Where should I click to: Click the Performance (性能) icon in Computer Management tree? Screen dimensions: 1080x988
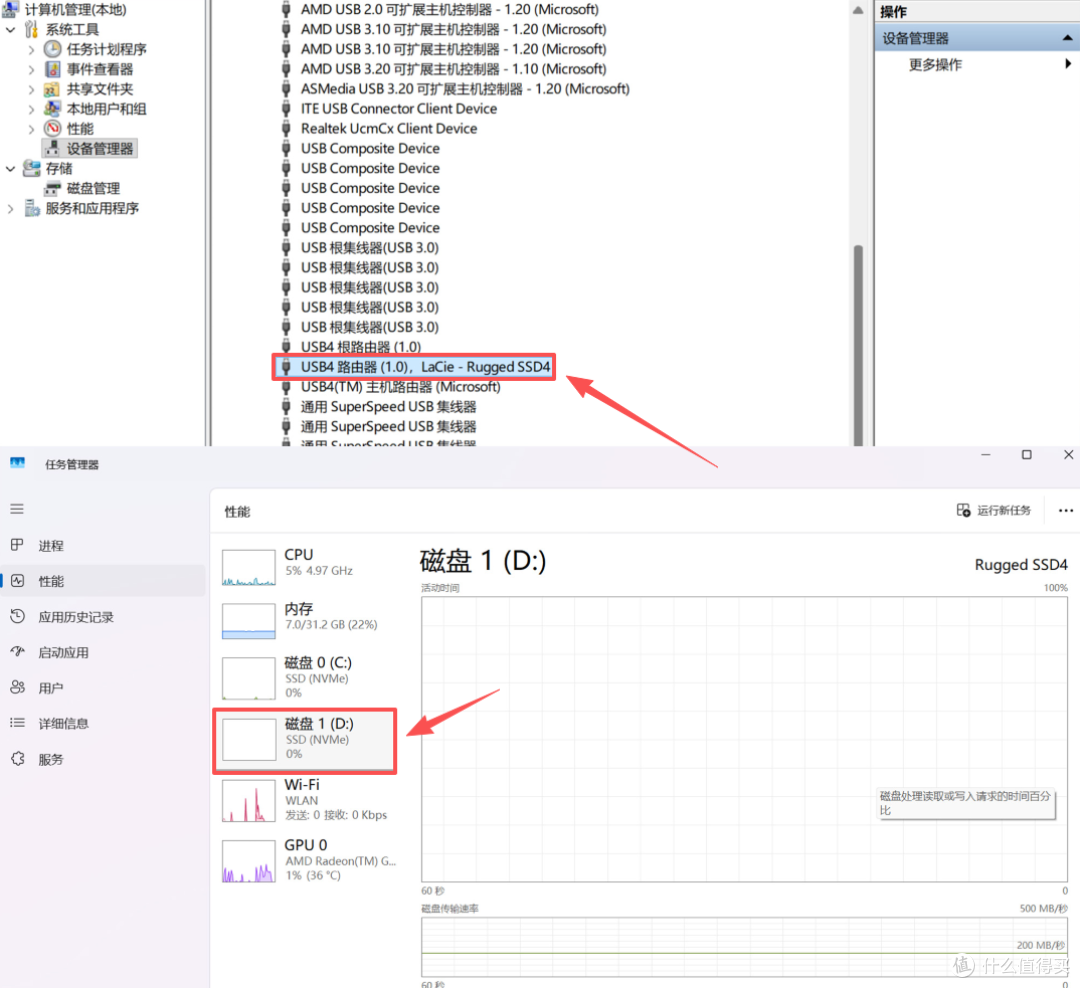point(52,128)
